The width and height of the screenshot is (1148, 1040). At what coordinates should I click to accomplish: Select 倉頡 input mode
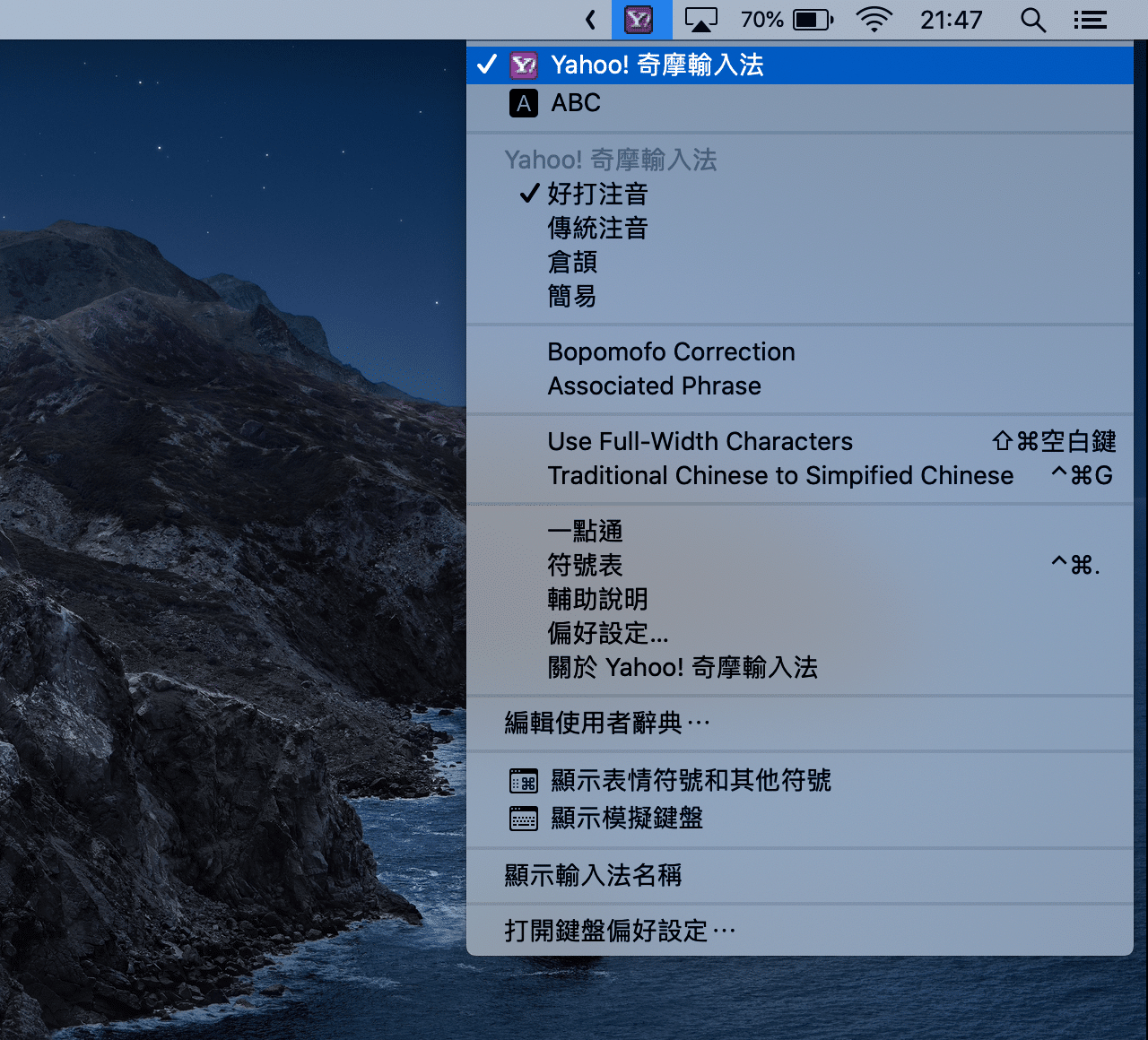[x=800, y=262]
